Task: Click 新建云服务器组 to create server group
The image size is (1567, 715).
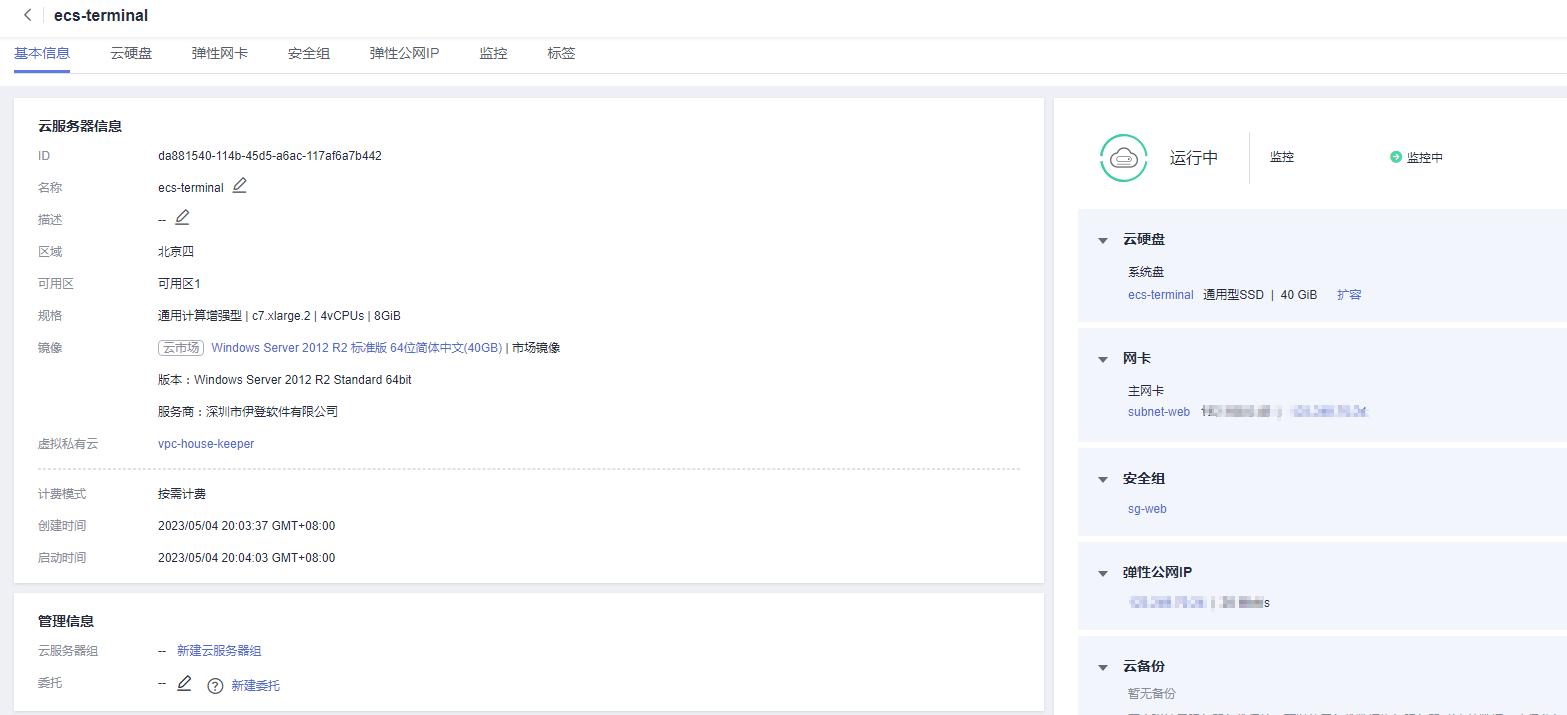Action: coord(219,650)
